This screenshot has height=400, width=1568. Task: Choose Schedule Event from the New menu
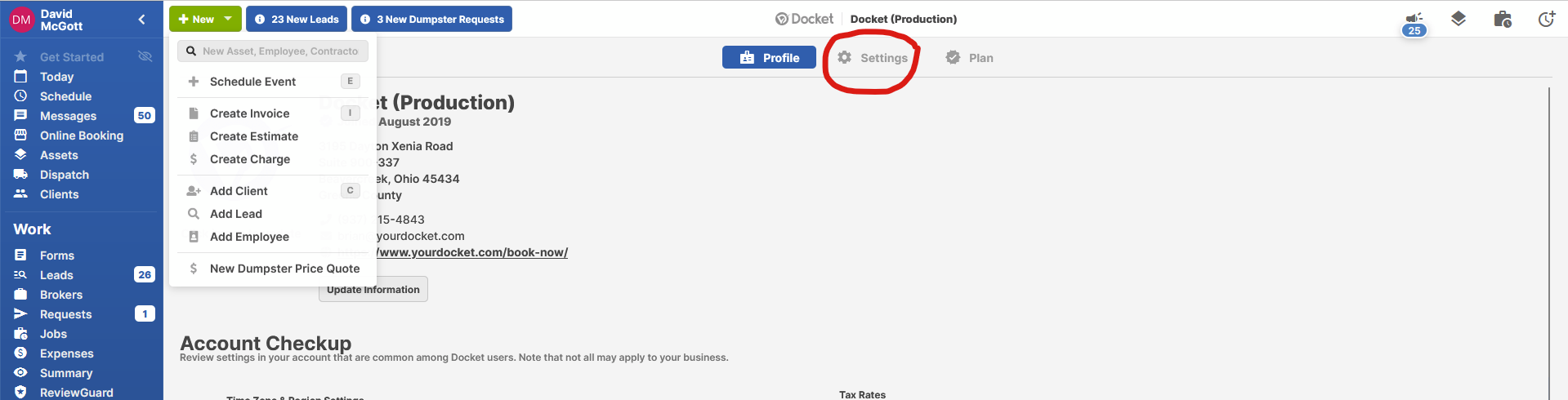point(273,82)
